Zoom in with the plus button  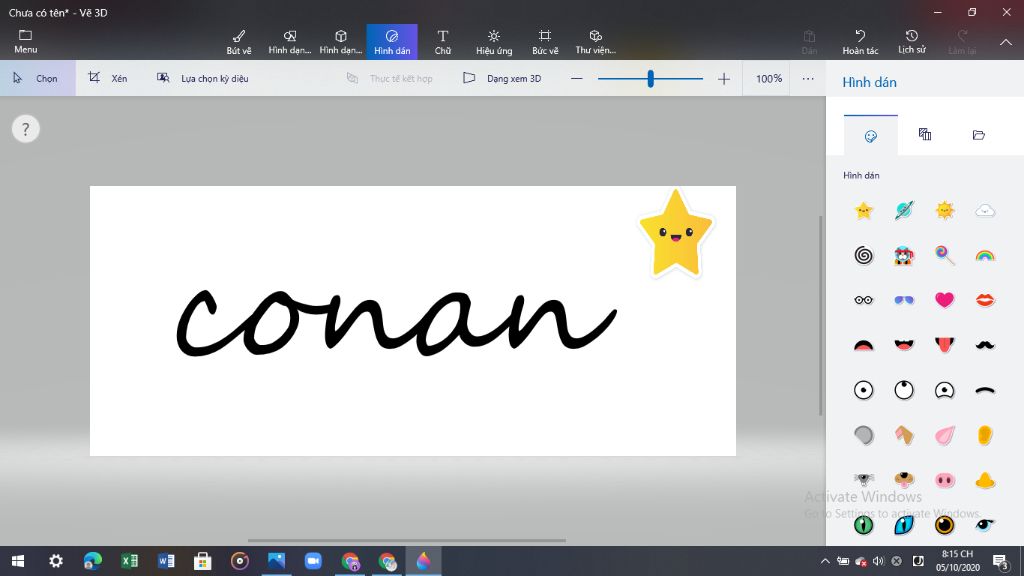point(724,79)
